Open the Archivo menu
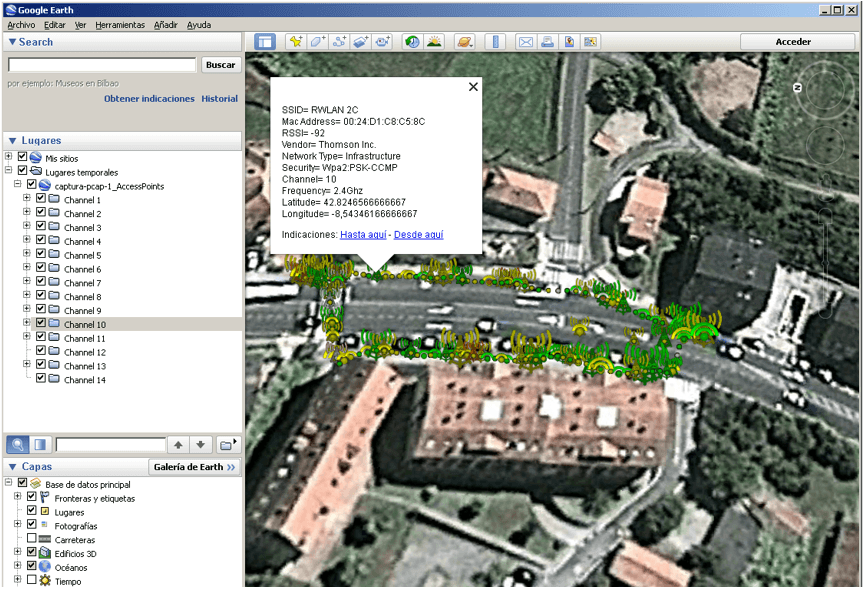Screen dimensions: 864x589 tap(21, 25)
